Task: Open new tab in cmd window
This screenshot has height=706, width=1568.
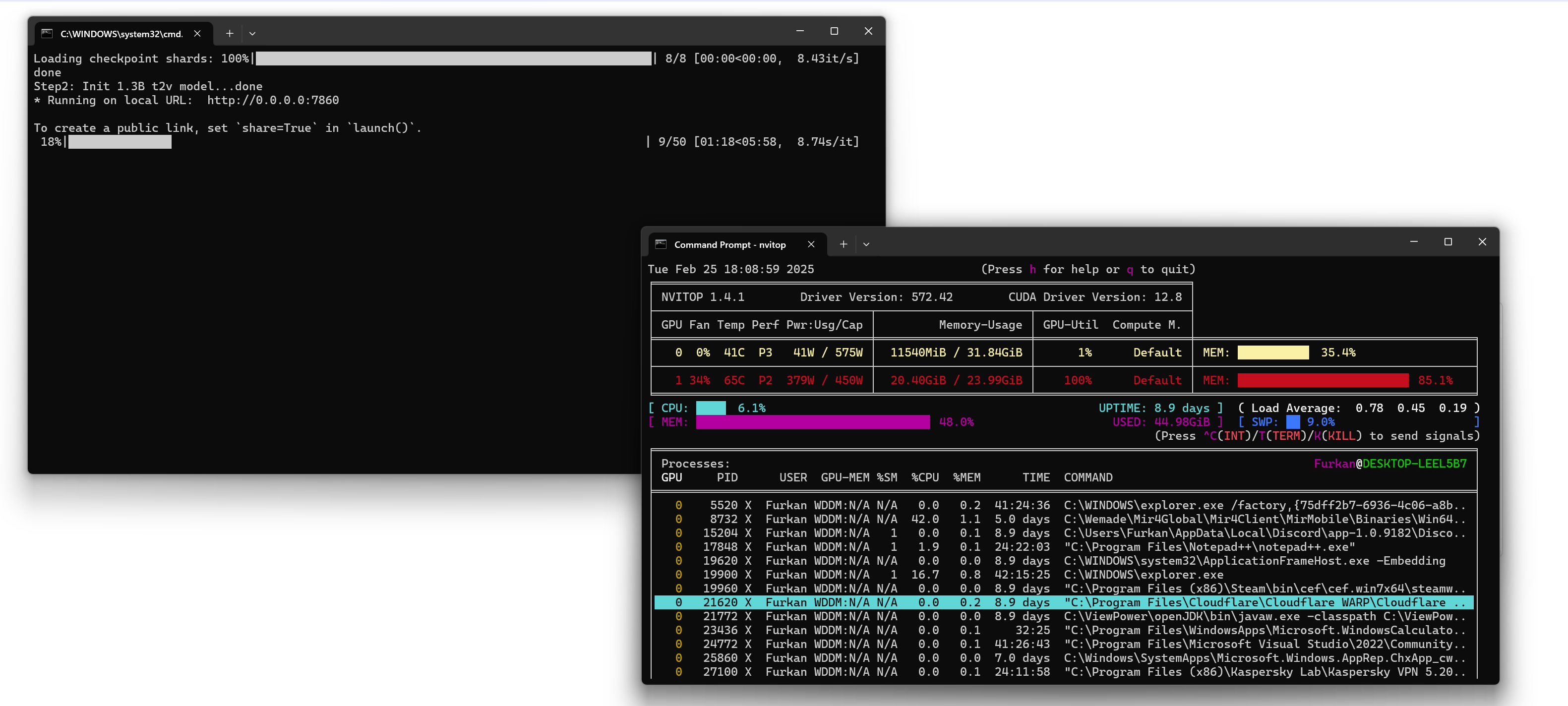Action: 230,34
